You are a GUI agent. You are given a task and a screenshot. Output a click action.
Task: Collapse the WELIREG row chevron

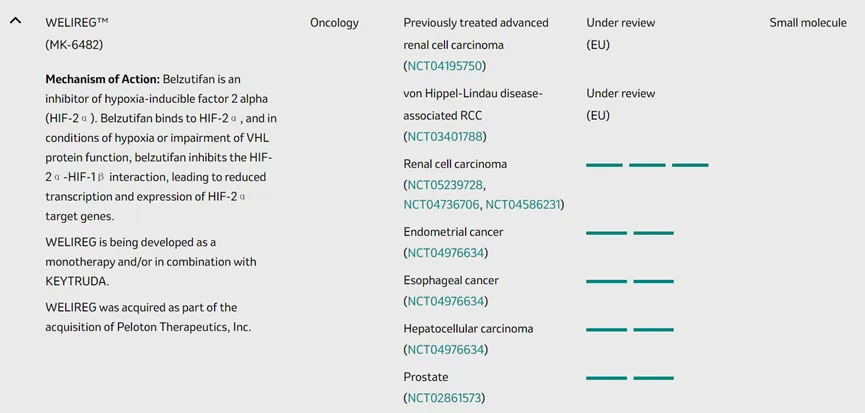tap(16, 21)
